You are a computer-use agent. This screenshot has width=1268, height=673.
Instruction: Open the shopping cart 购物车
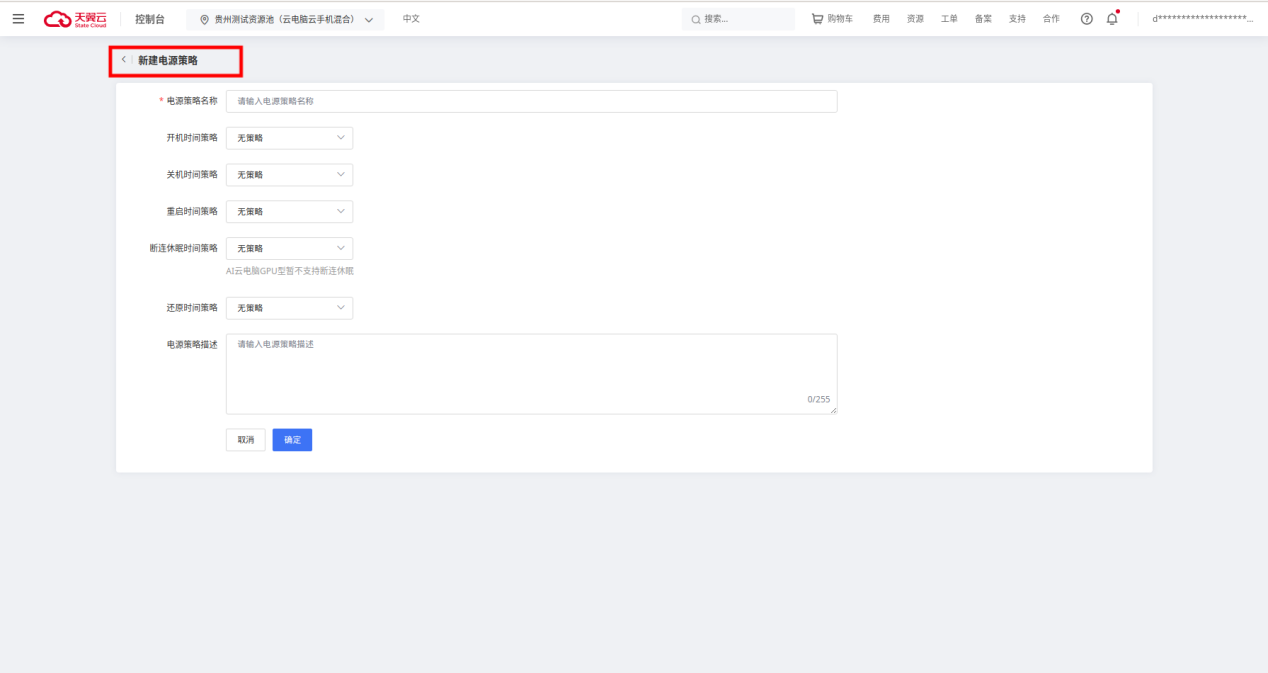point(832,19)
